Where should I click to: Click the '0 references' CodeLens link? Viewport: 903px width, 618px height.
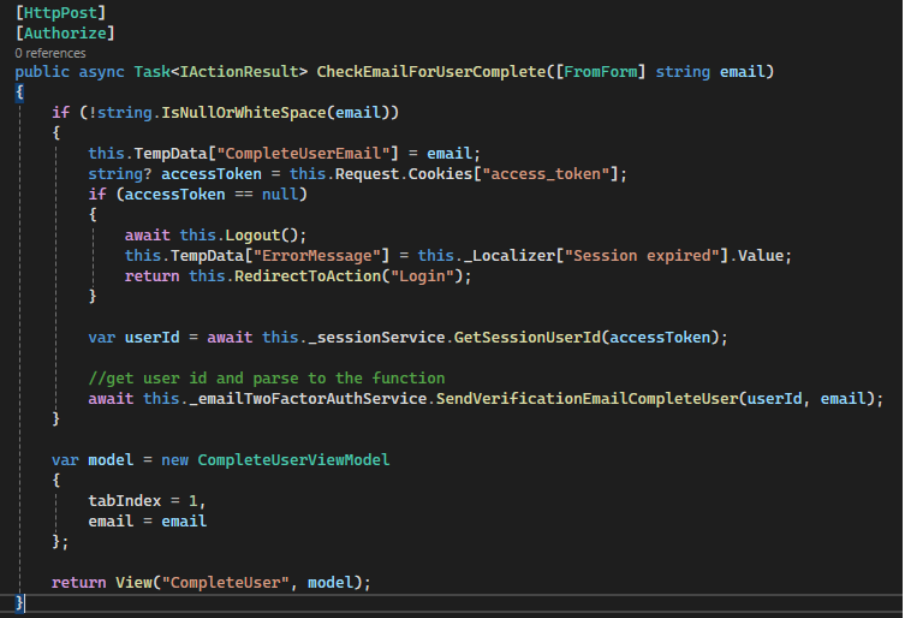point(50,53)
